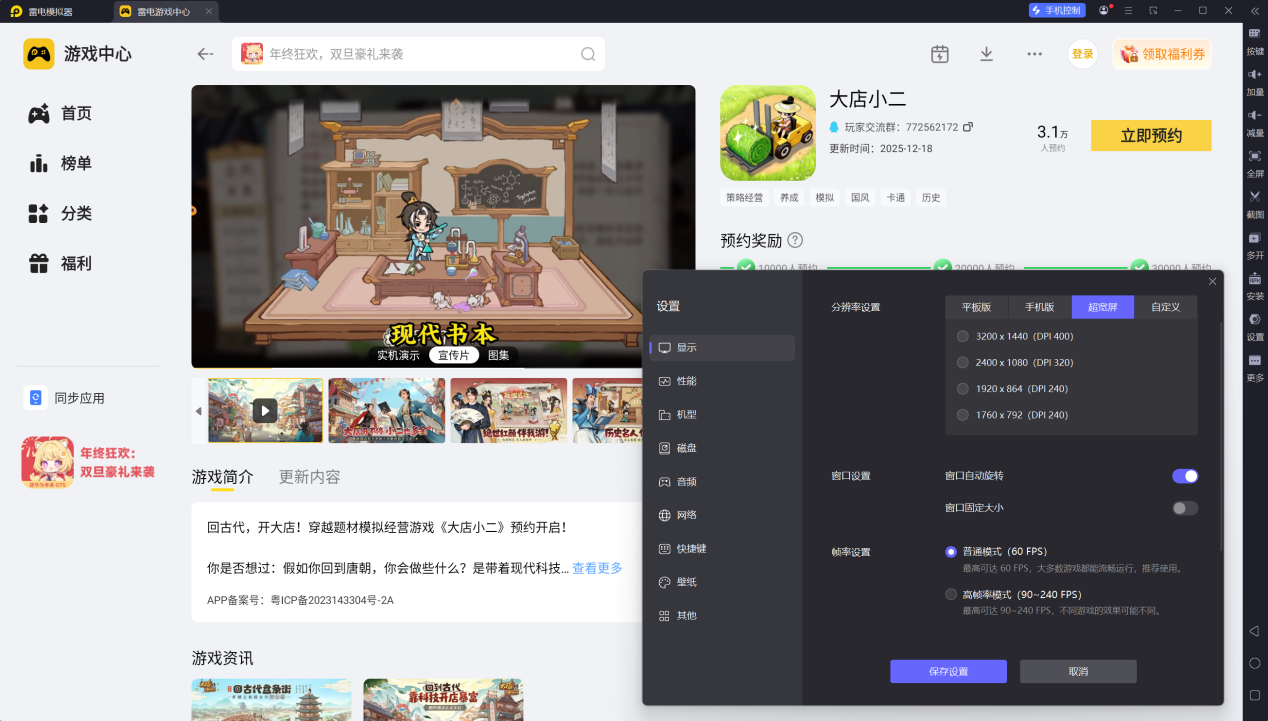Toggle the window auto-rotate (窗口自动旋转) switch
The width and height of the screenshot is (1268, 721).
1184,476
